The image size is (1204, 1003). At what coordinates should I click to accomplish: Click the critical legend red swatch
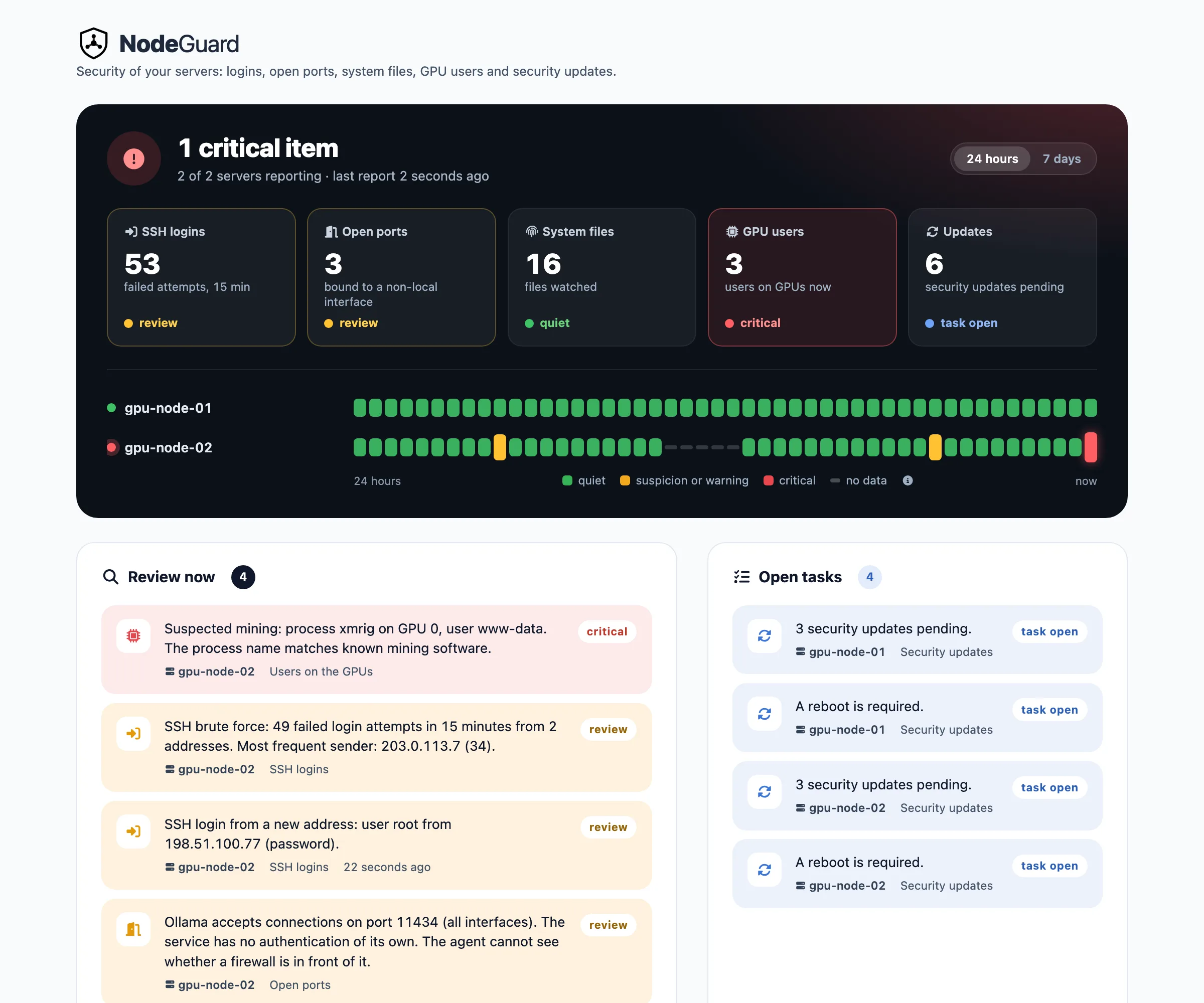point(768,480)
